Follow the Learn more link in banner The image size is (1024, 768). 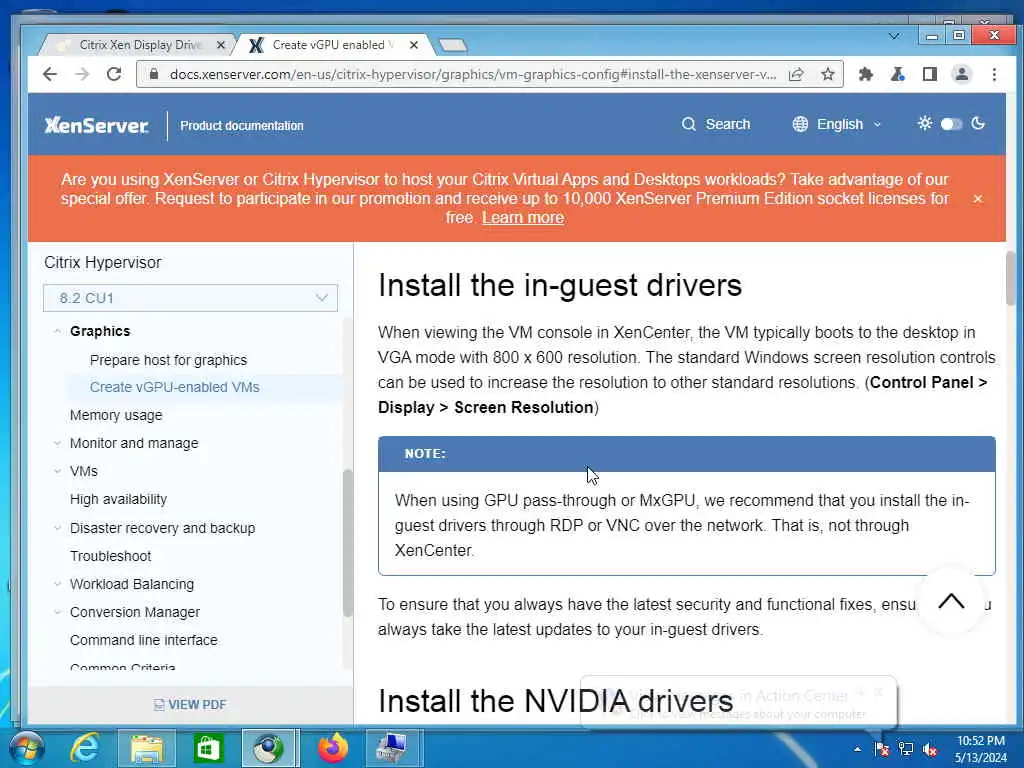click(x=523, y=217)
